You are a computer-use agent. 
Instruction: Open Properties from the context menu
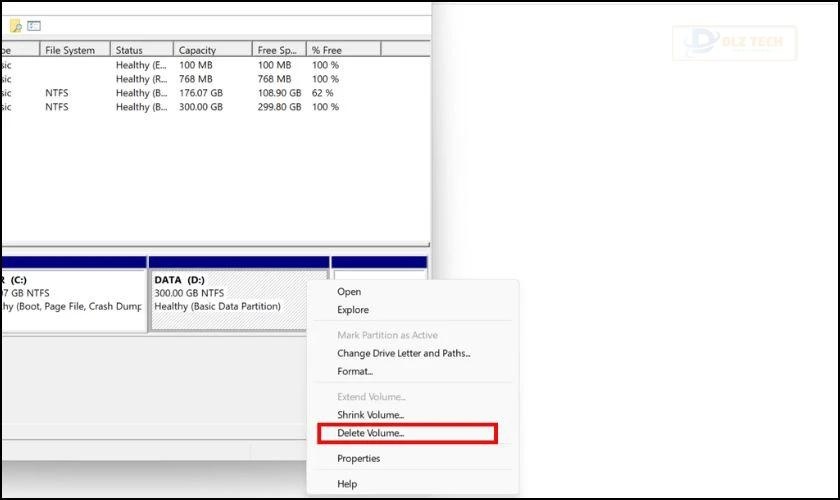[x=358, y=458]
